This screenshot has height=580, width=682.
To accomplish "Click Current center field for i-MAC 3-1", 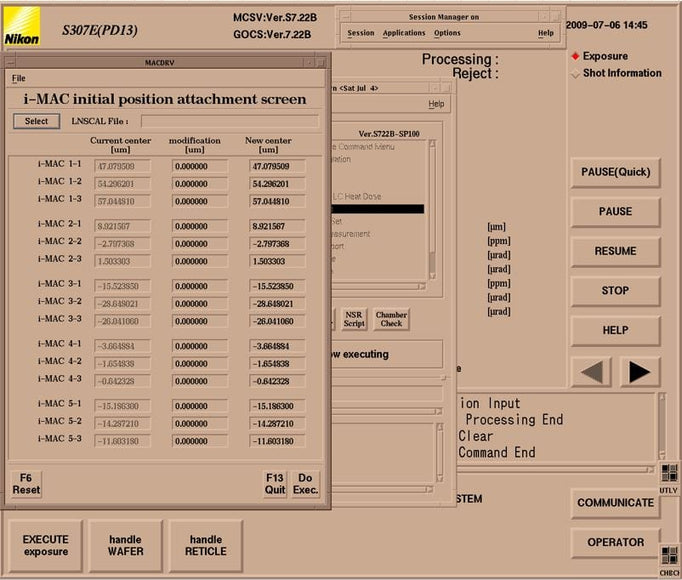I will 122,286.
